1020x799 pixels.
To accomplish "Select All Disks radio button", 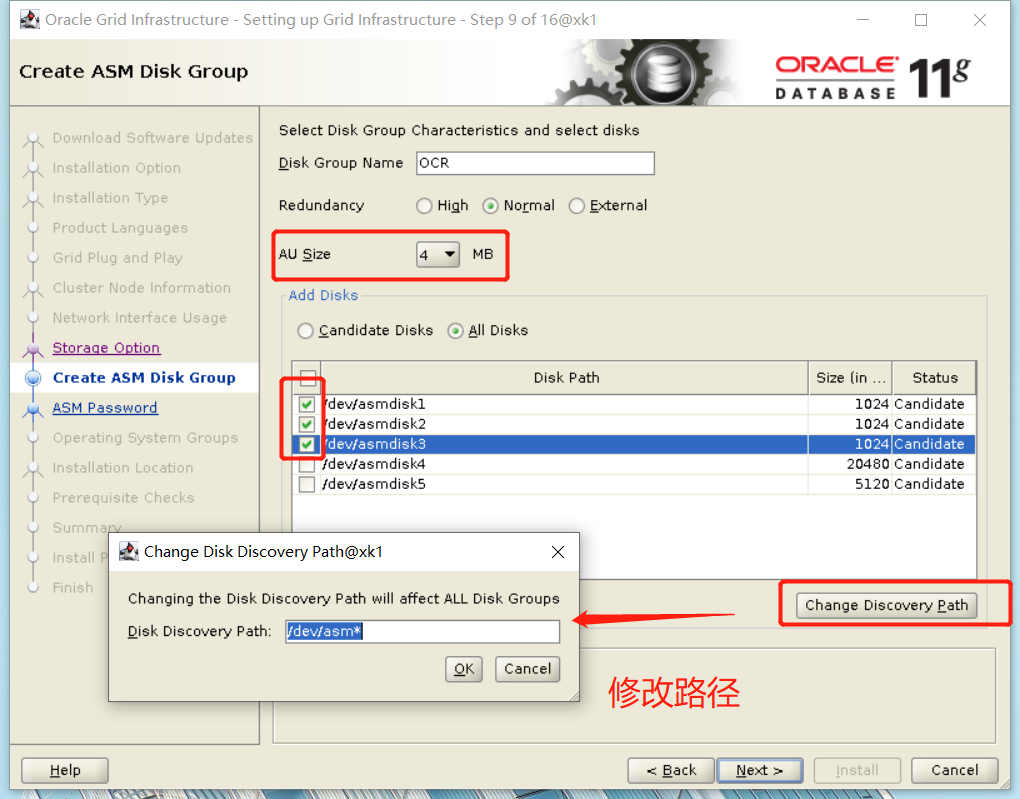I will [455, 331].
